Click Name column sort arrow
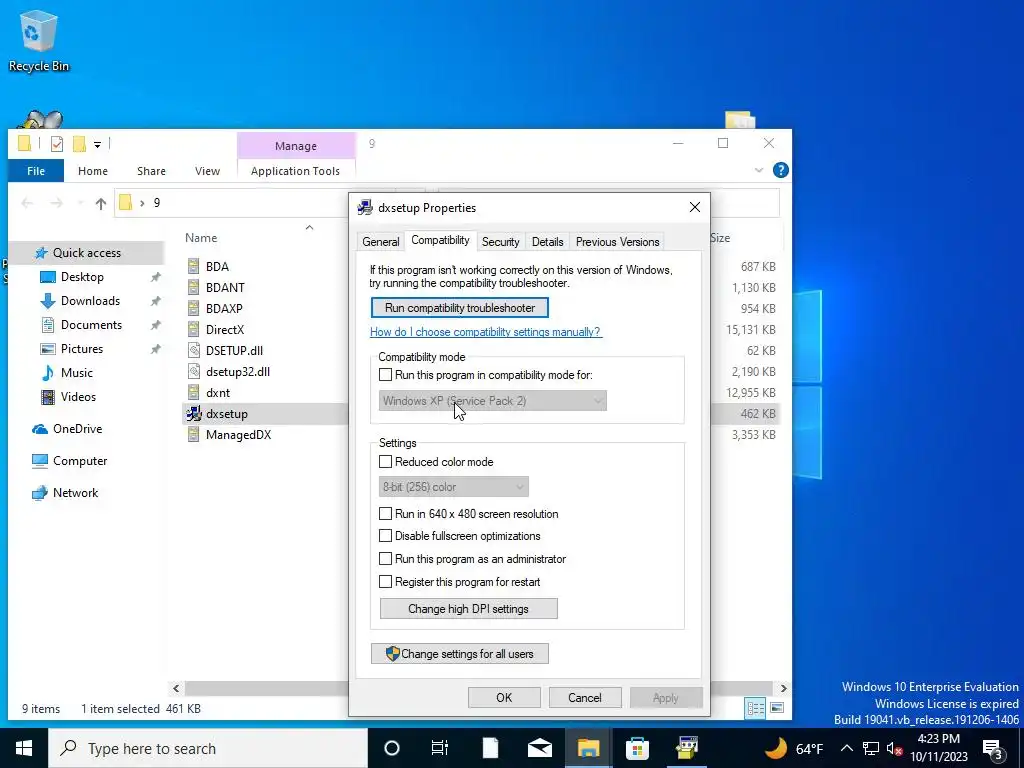Image resolution: width=1024 pixels, height=768 pixels. coord(310,227)
